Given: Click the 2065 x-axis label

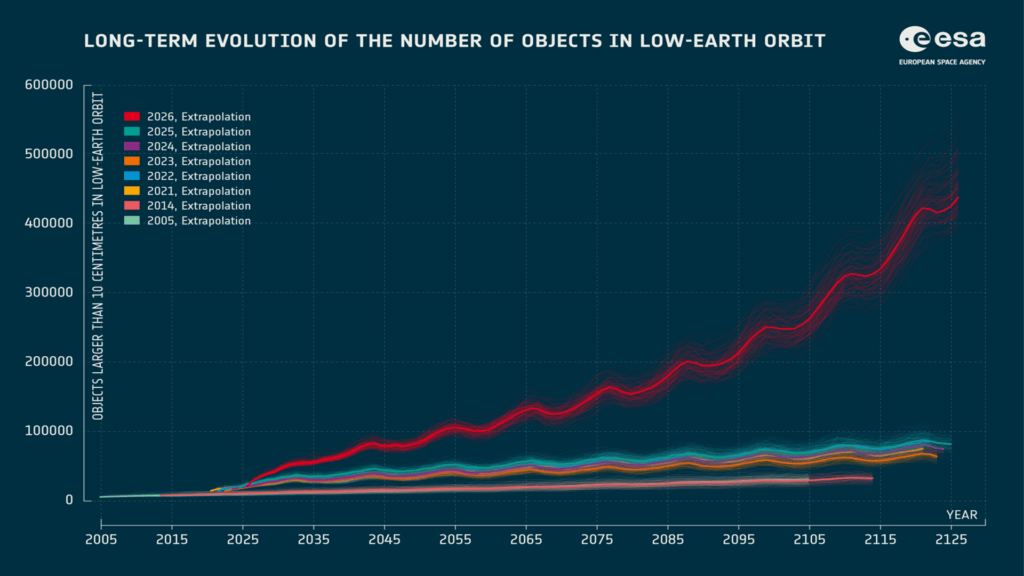Looking at the screenshot, I should [x=526, y=540].
